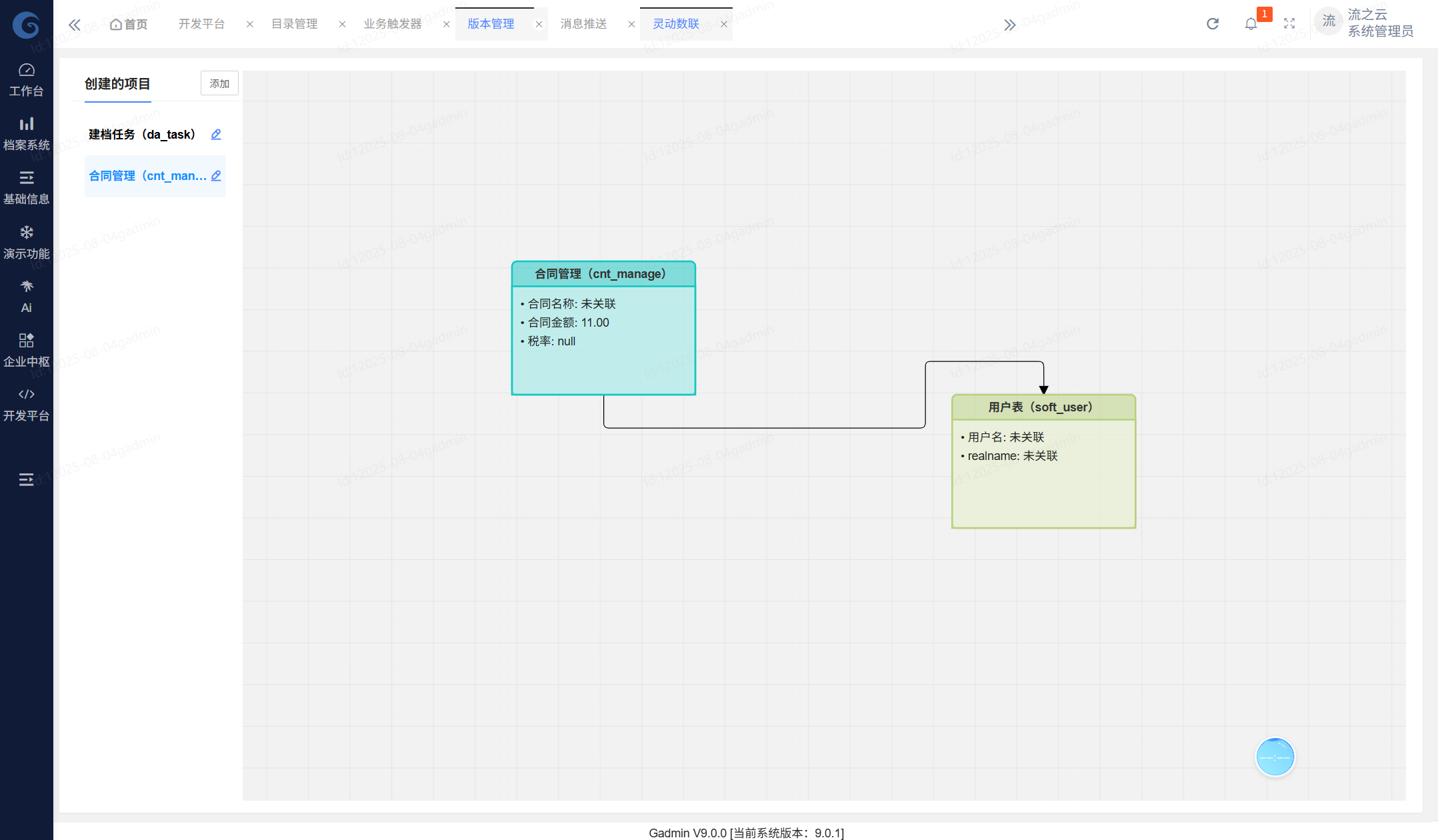The image size is (1438, 840).
Task: Click the 用户表 (soft_user) node header
Action: pyautogui.click(x=1043, y=407)
